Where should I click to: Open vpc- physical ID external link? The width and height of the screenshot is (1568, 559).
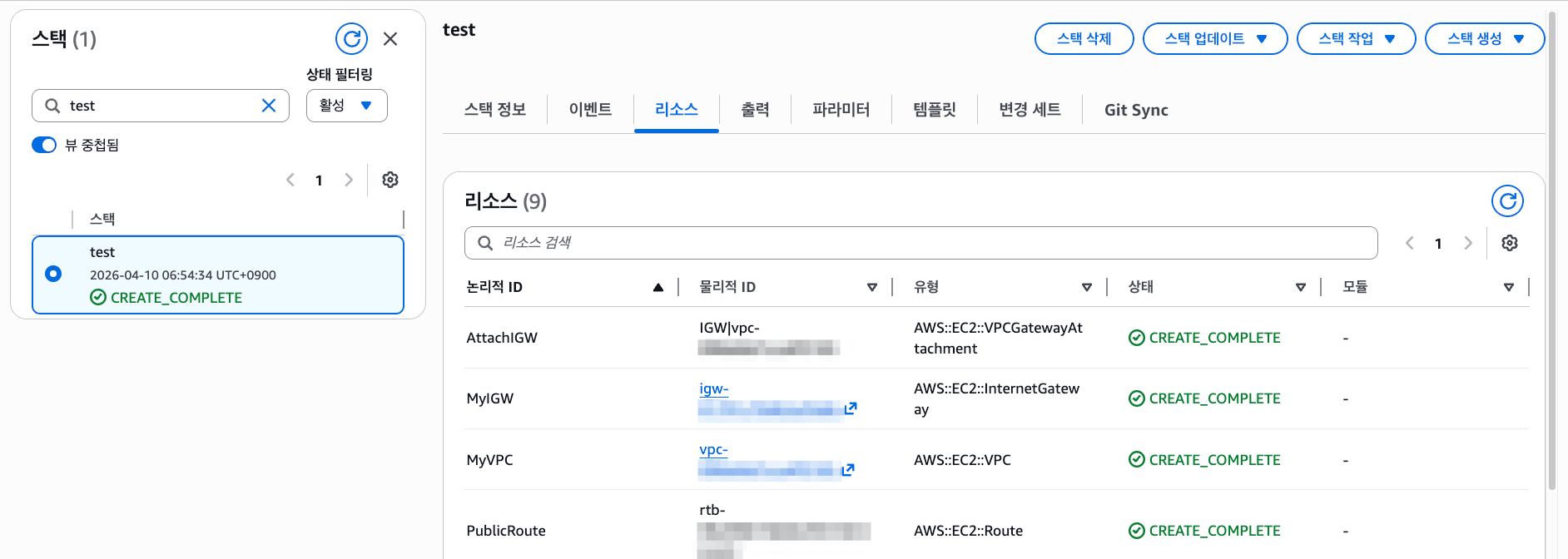coord(848,470)
